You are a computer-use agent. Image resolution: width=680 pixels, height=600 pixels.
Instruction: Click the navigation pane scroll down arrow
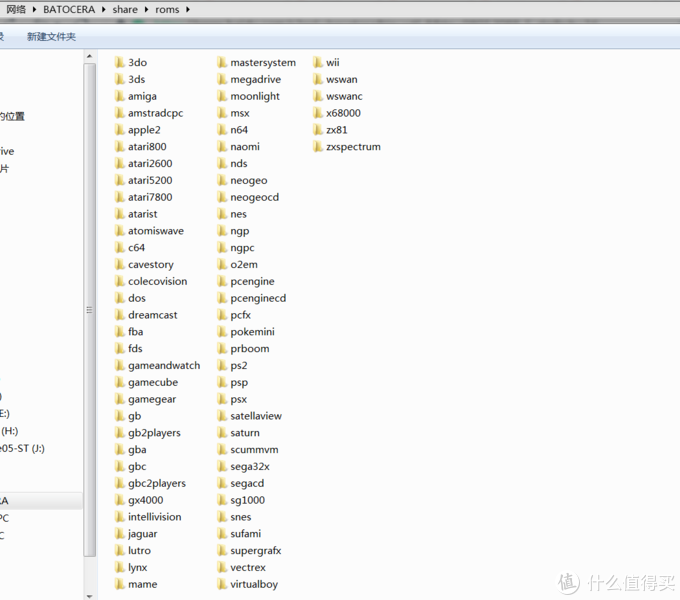point(89,597)
